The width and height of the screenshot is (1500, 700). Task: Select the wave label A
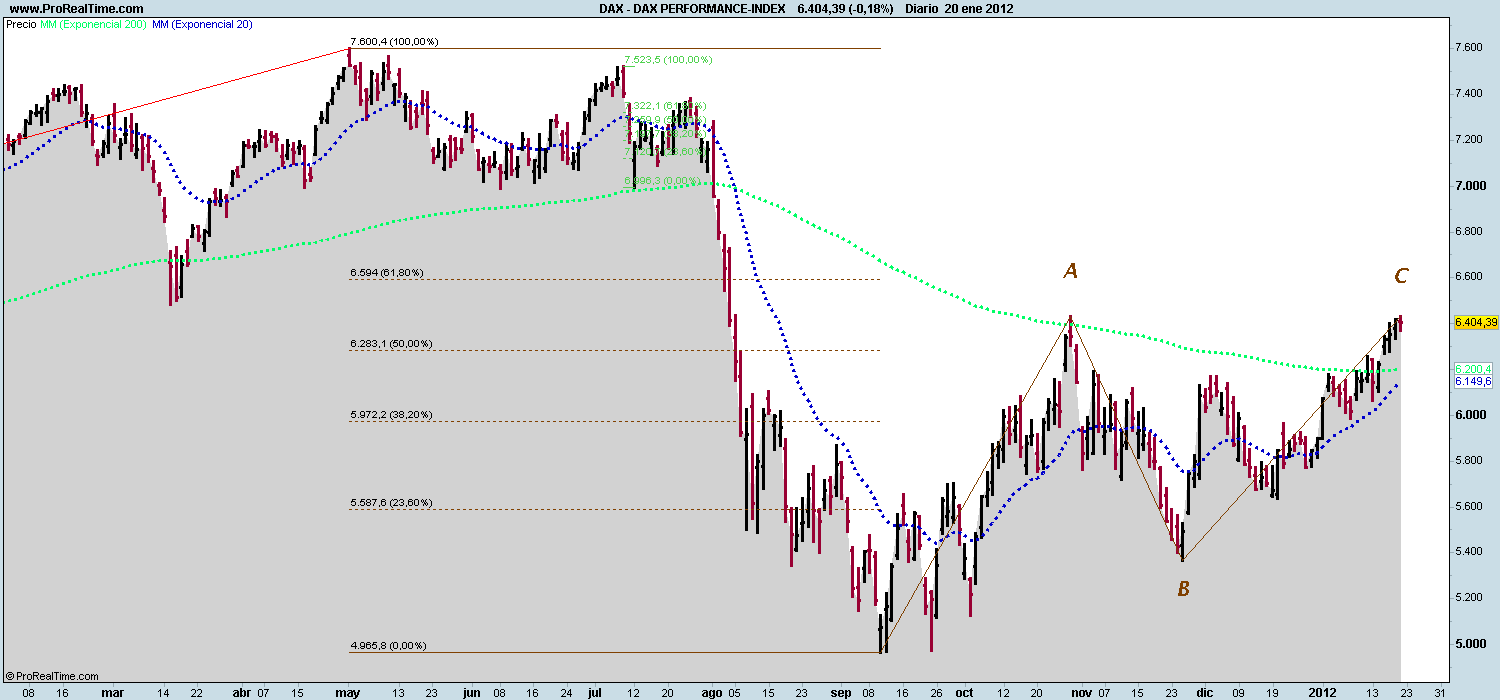tap(1070, 270)
